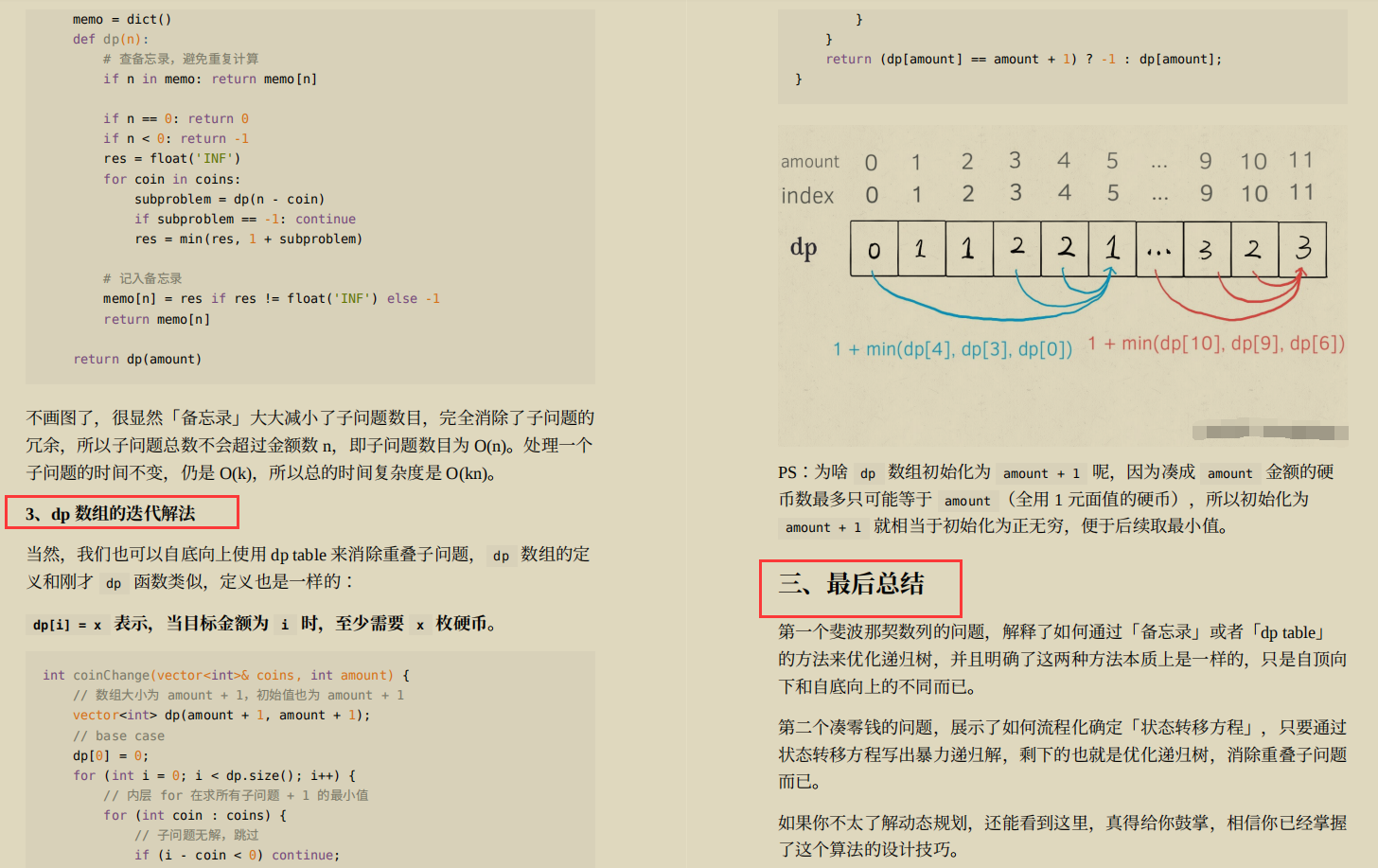Click the line "if n < 0: return -1"
Viewport: 1378px width, 868px height.
coord(176,138)
